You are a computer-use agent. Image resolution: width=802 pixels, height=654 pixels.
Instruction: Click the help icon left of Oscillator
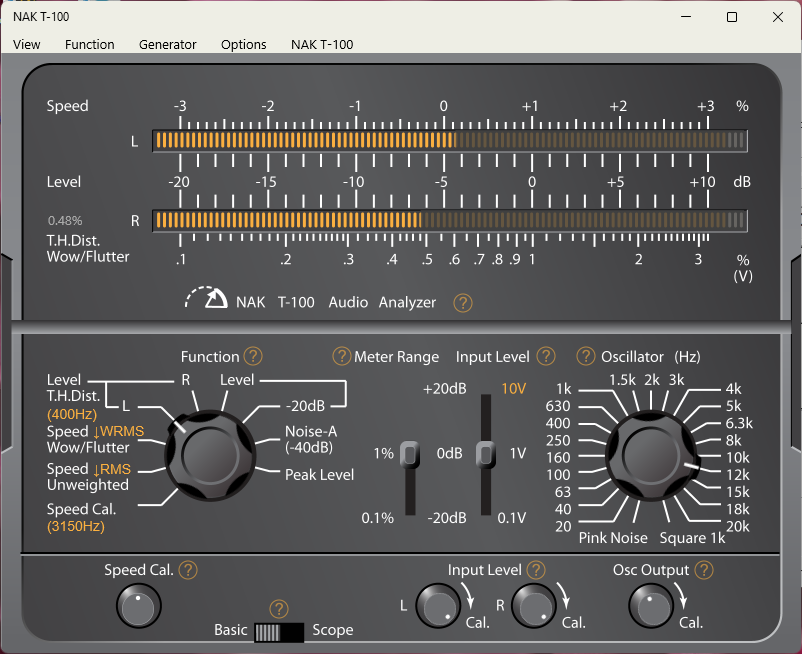586,356
